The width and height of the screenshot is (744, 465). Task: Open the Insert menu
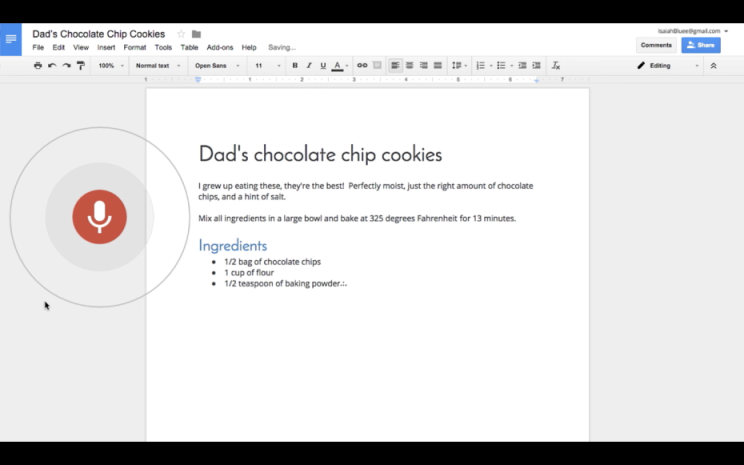(106, 47)
